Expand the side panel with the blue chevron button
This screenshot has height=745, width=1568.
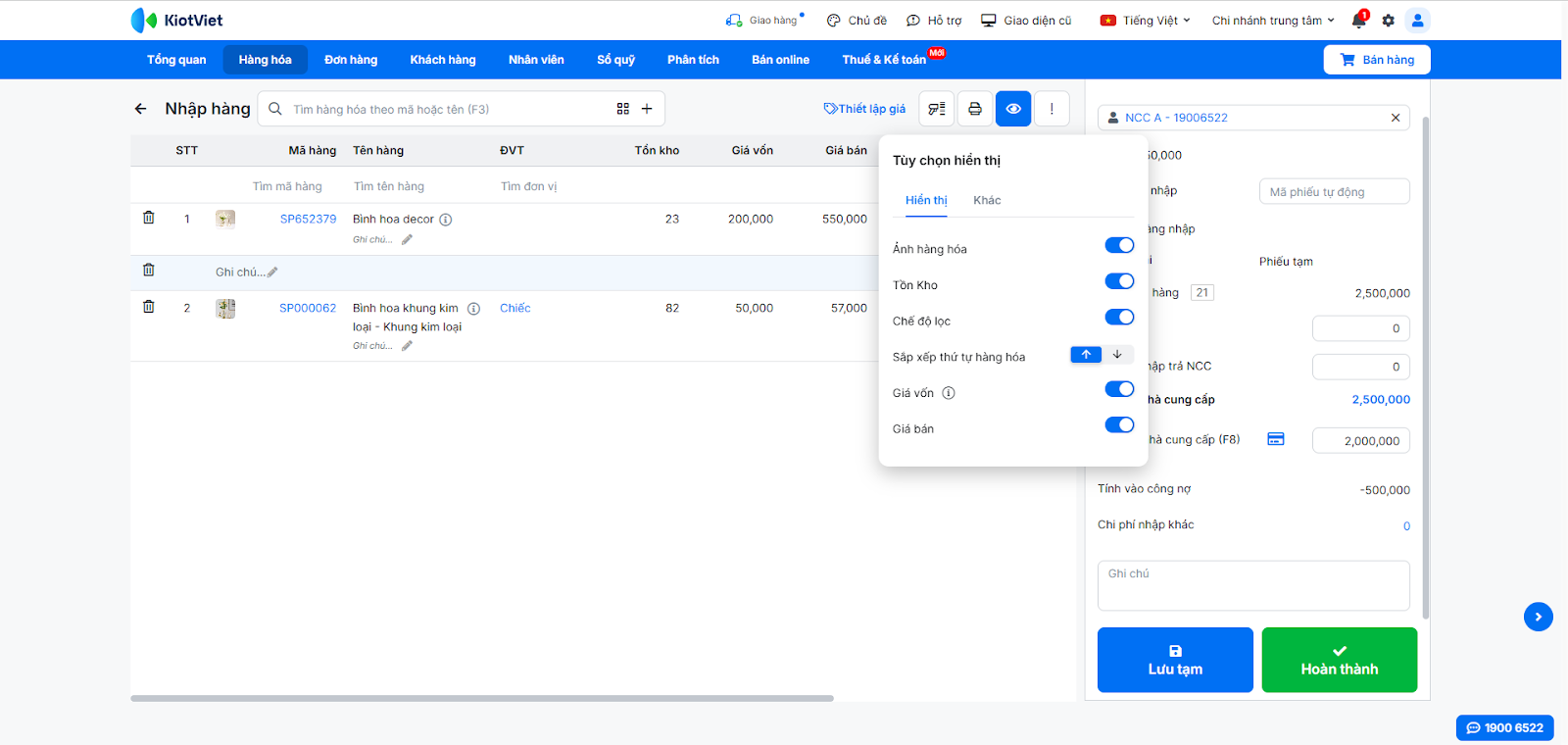tap(1538, 617)
